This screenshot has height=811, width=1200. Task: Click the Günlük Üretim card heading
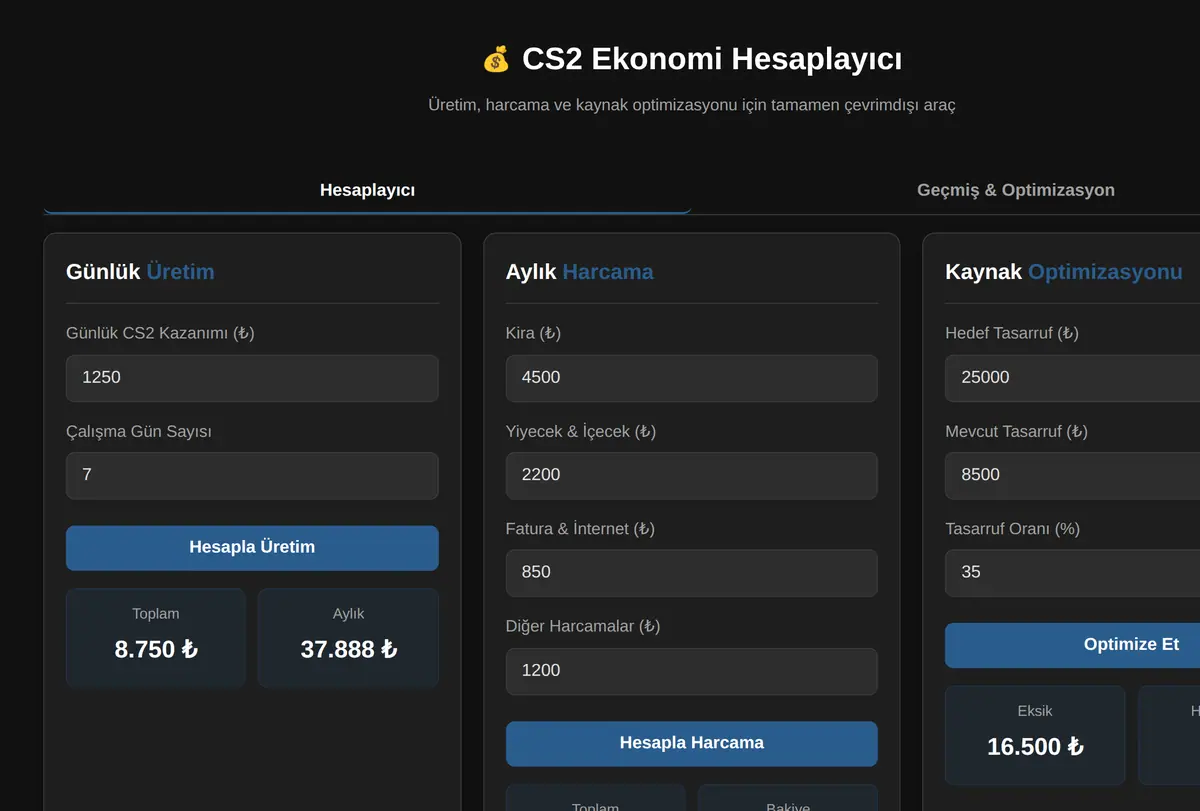coord(140,272)
